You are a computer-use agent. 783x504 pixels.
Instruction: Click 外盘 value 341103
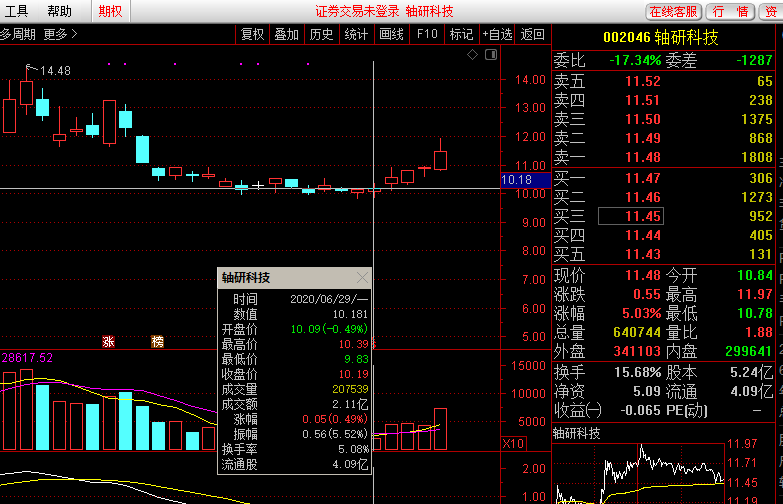[x=637, y=351]
